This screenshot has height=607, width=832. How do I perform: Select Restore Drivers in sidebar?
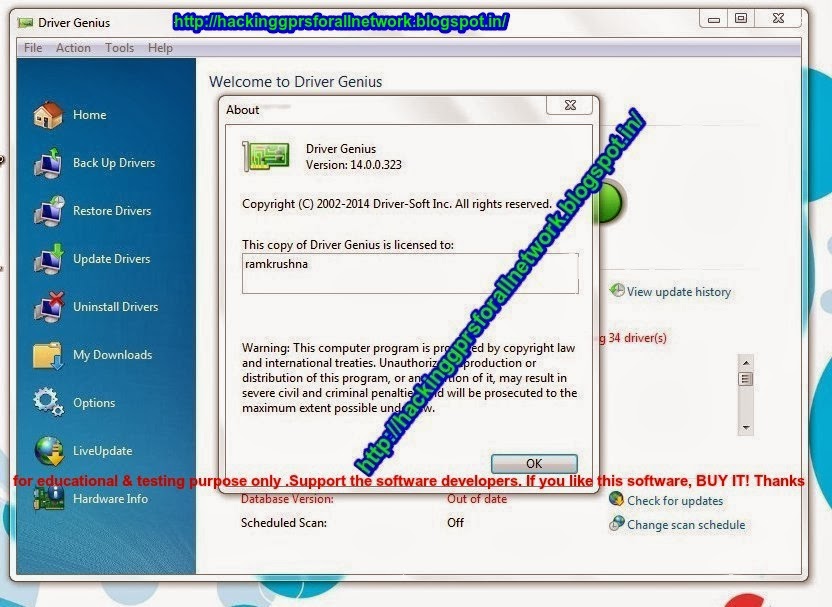coord(112,211)
